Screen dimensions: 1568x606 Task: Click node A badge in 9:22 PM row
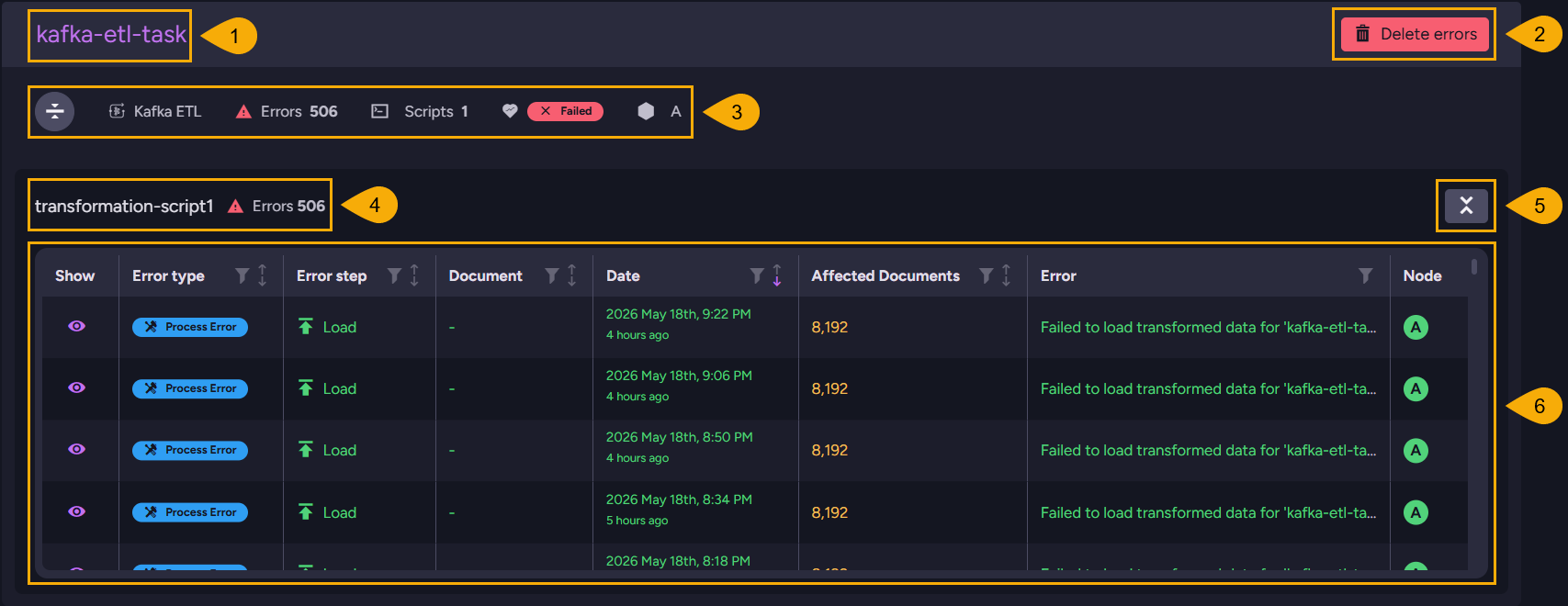point(1416,327)
